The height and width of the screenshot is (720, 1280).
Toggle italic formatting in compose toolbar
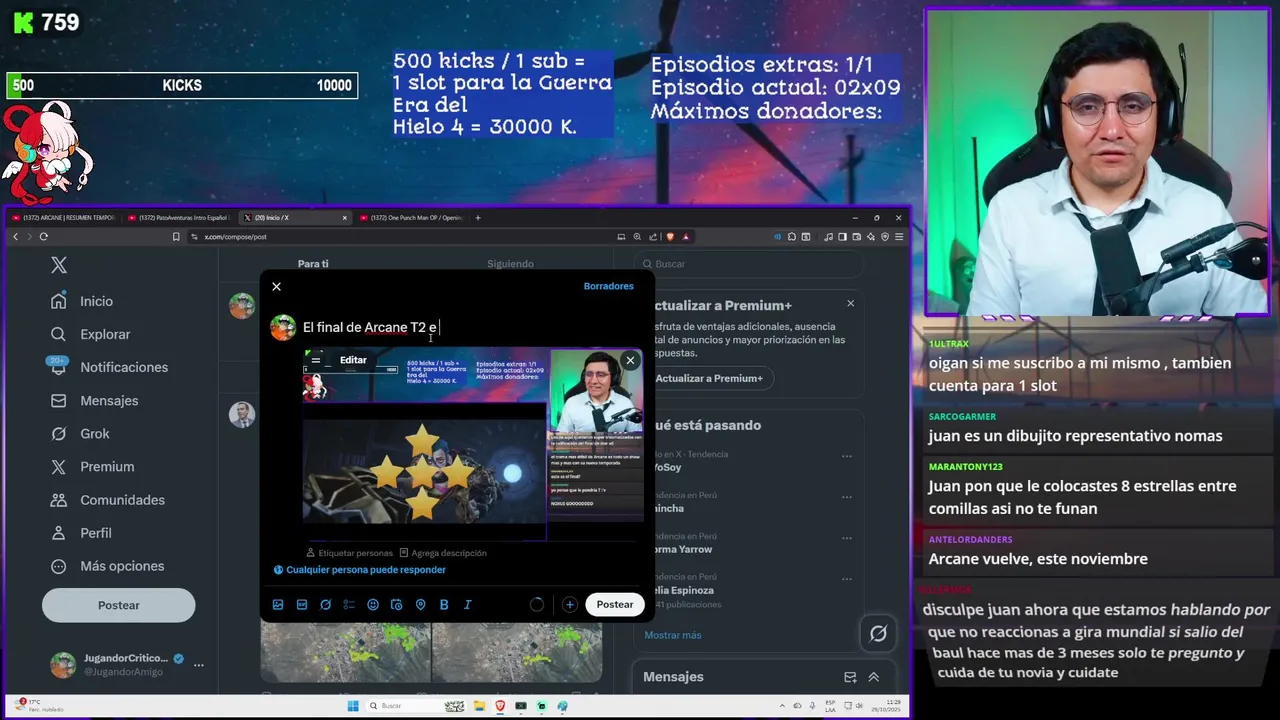tap(467, 604)
